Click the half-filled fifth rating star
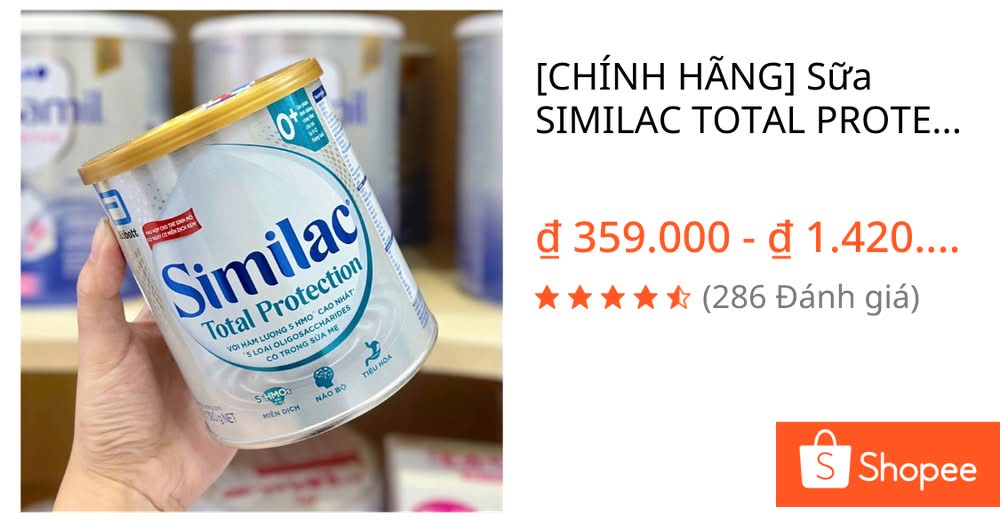The height and width of the screenshot is (522, 1000). 679,297
